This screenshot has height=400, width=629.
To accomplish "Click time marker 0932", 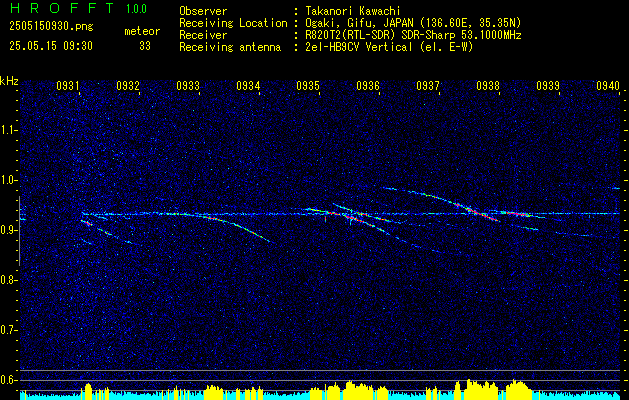I will click(128, 86).
